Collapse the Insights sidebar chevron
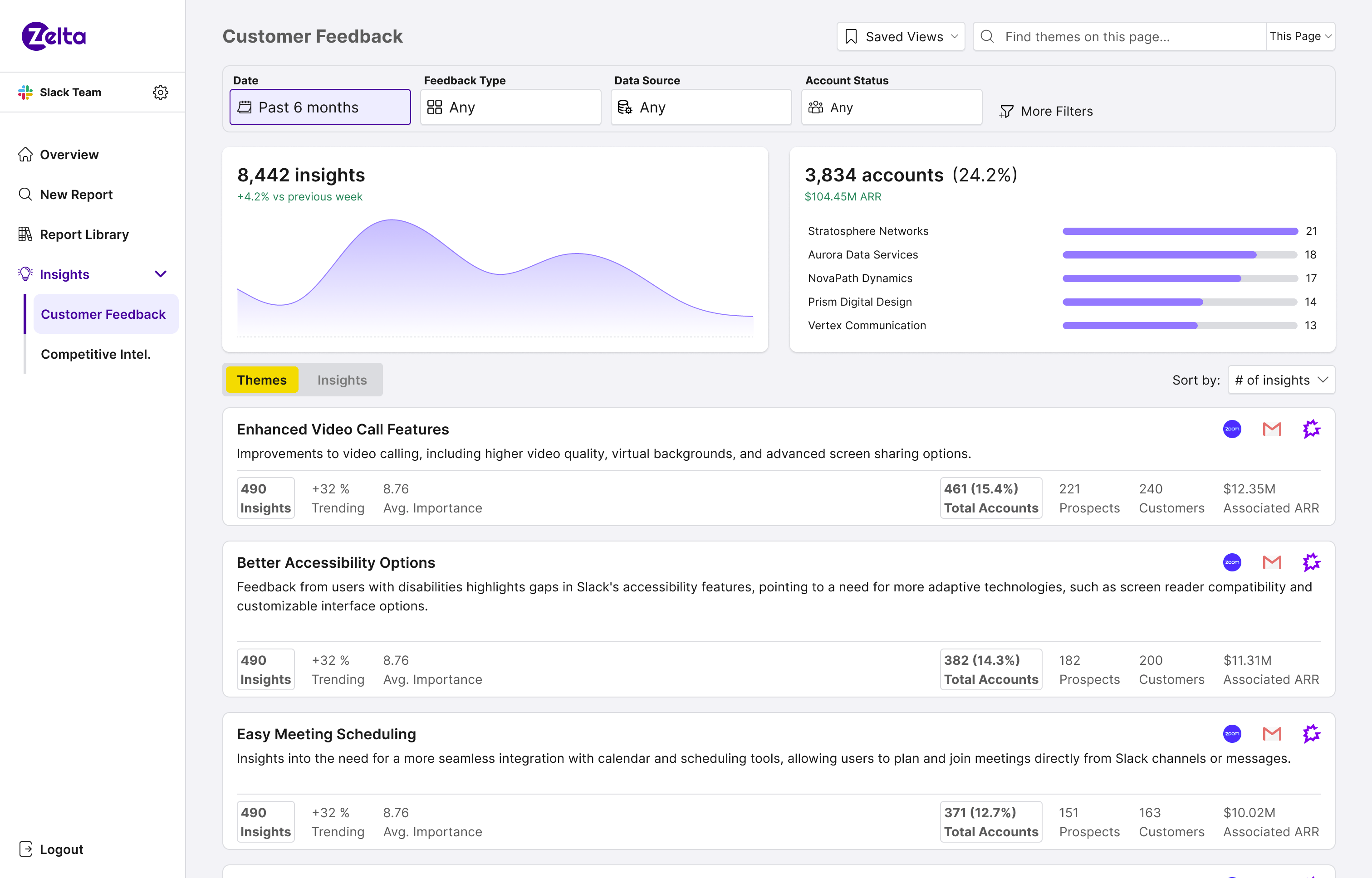 pyautogui.click(x=161, y=274)
